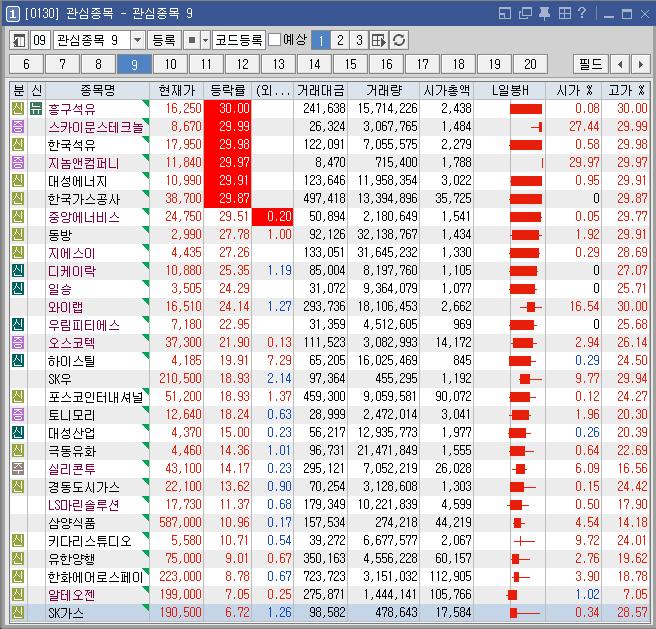Click the 등록 button
Screen dimensions: 656x629
tap(164, 40)
